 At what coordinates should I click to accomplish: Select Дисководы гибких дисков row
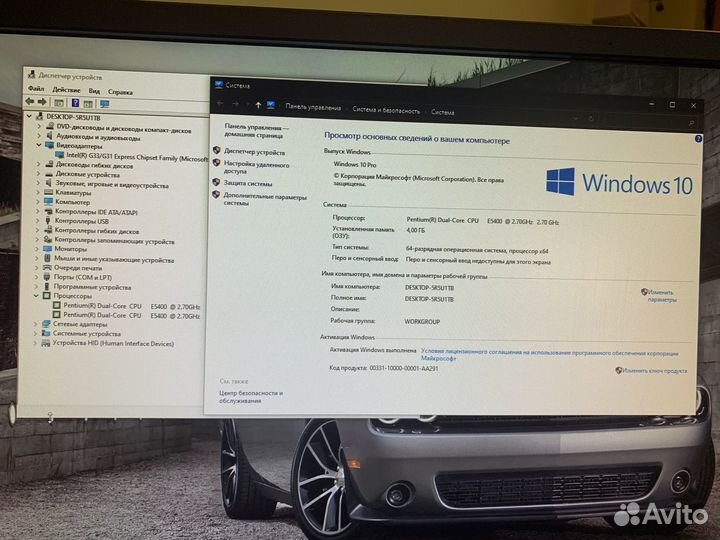94,165
